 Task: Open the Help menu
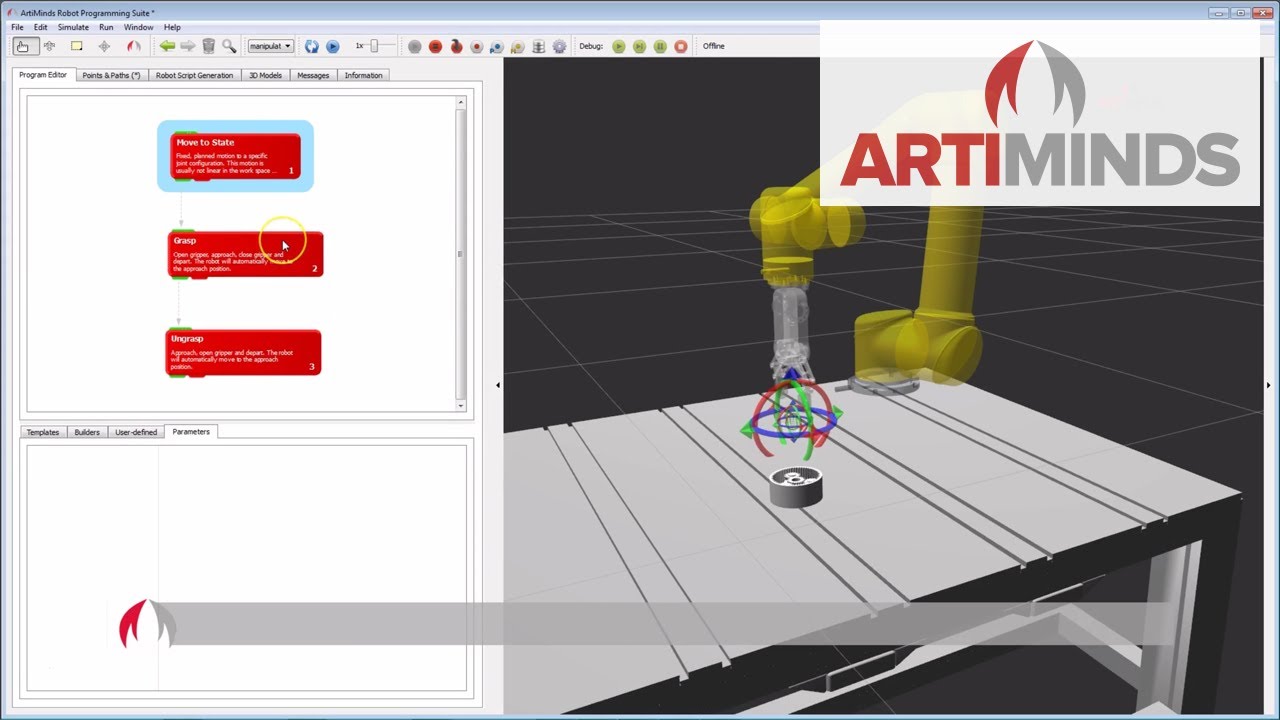(x=172, y=27)
